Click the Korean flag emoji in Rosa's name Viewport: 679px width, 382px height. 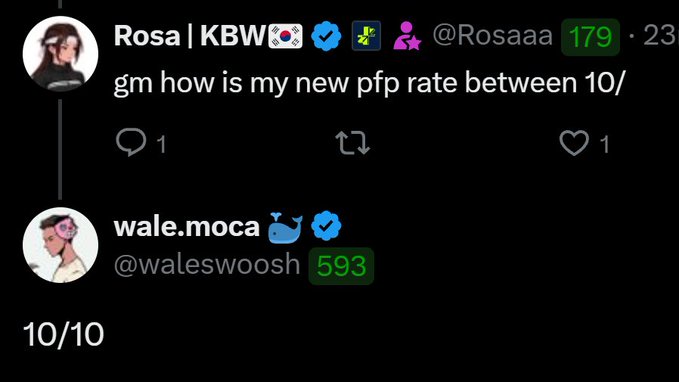285,36
